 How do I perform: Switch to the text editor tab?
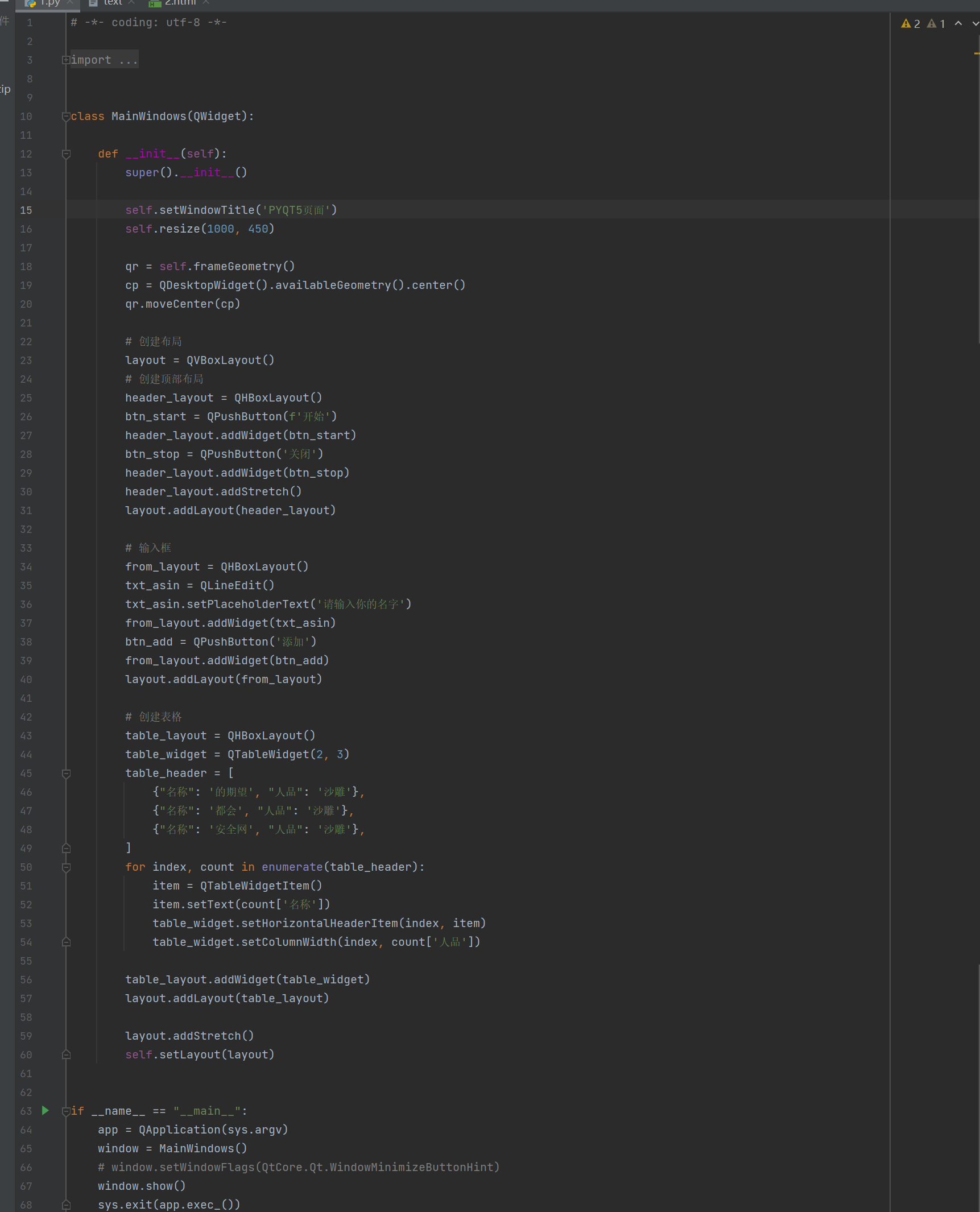coord(112,3)
